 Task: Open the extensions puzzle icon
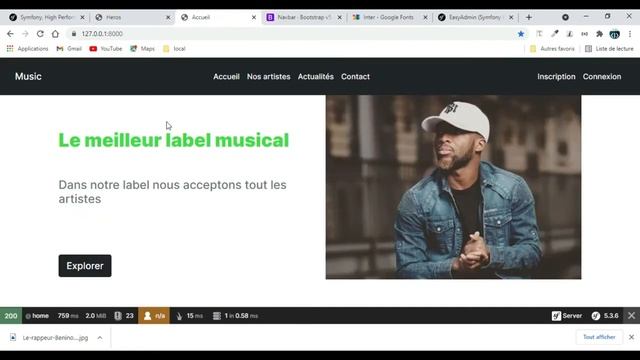(x=599, y=34)
